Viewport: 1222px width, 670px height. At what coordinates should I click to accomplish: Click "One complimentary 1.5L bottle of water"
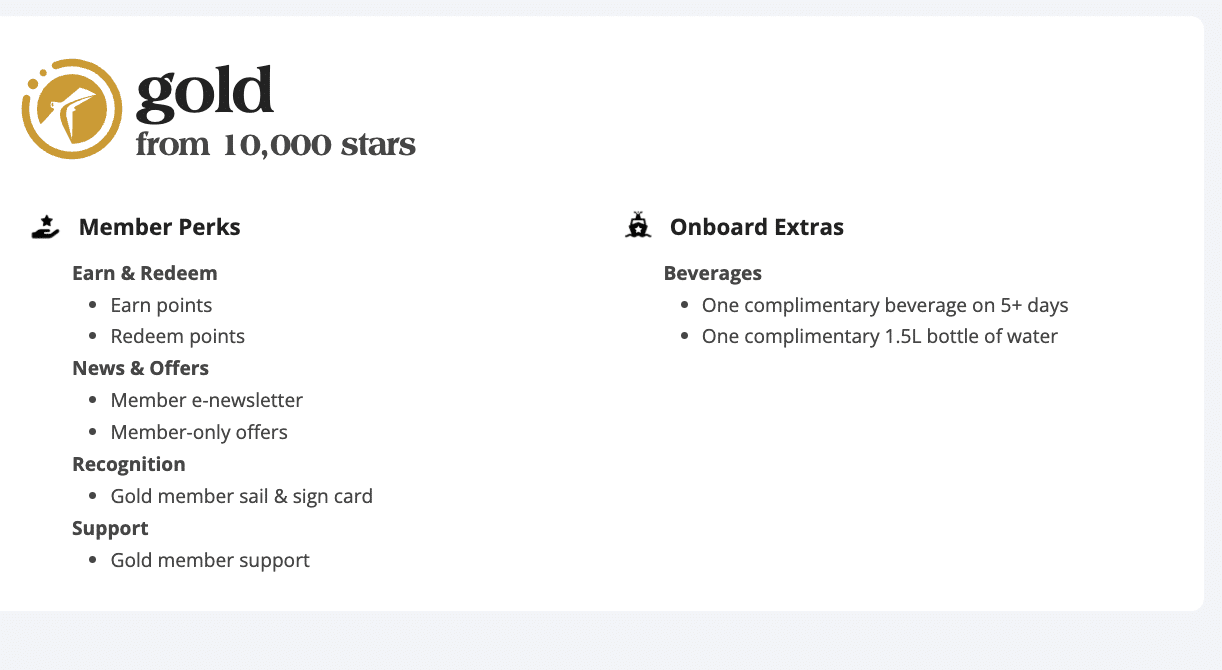(880, 336)
